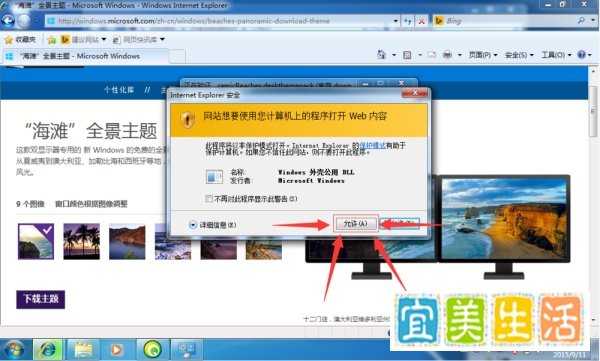Click the 允许(A) button
Viewport: 600px width, 361px height.
click(355, 224)
